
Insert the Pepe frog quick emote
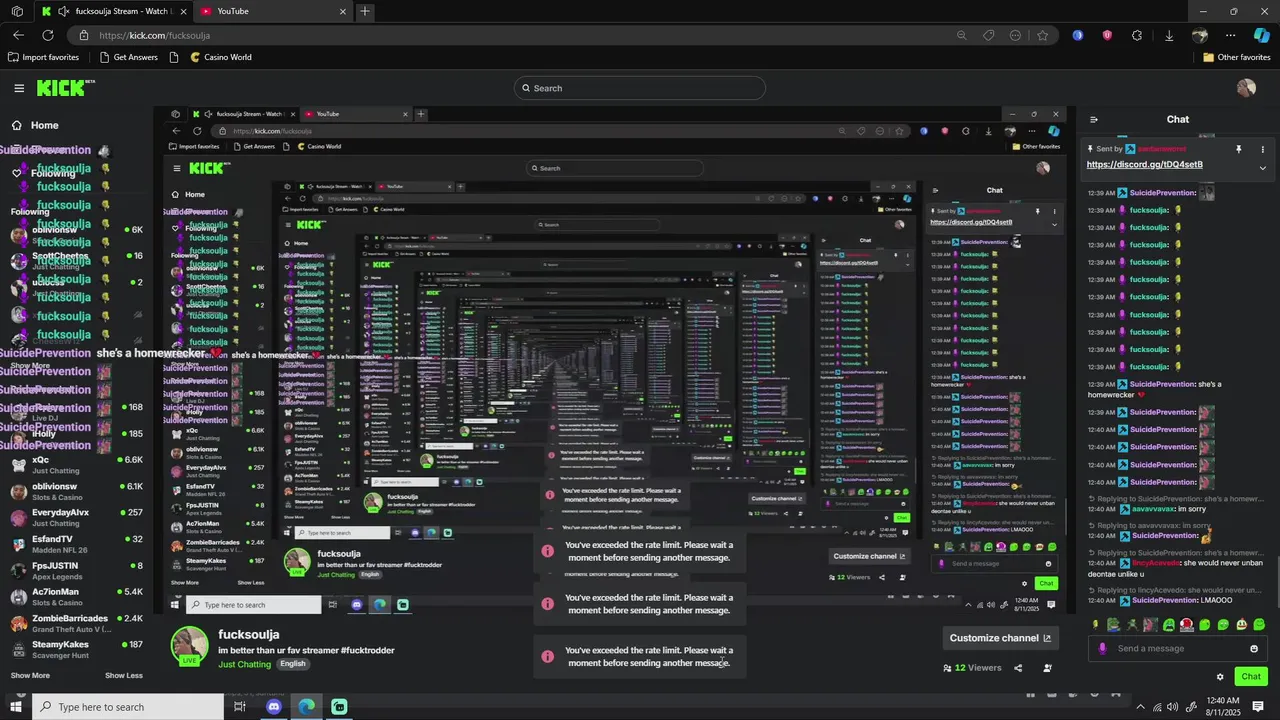(1113, 625)
